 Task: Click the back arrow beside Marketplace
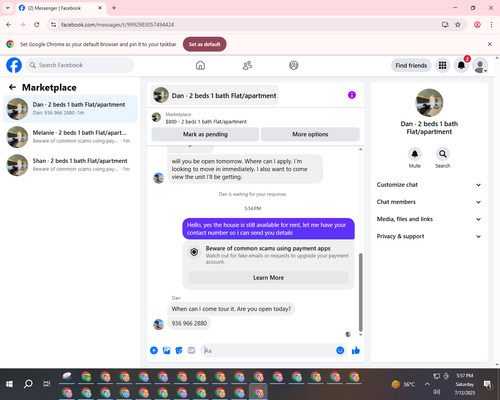[x=12, y=87]
